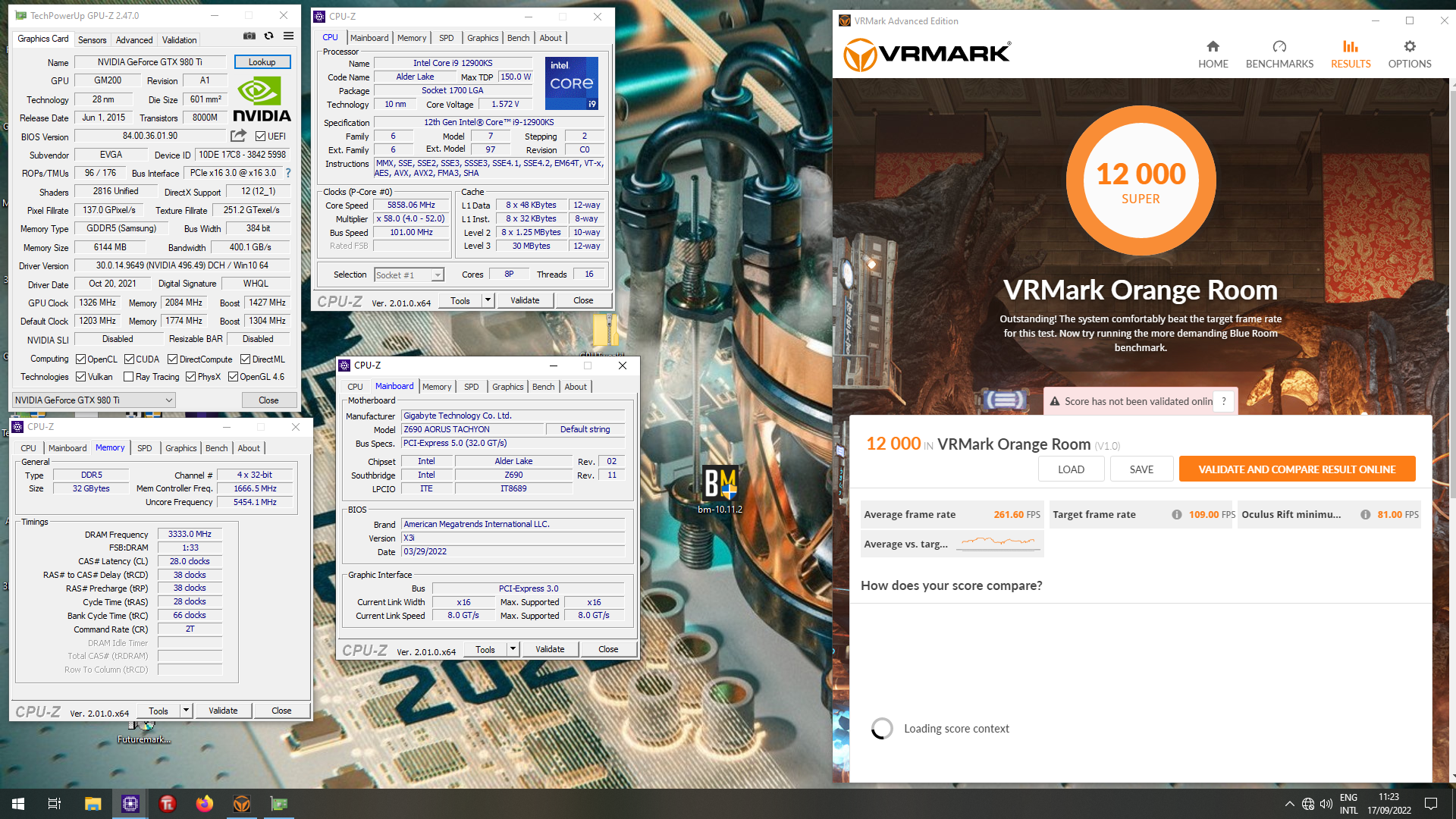Open VRMark Benchmarks section
The image size is (1456, 819).
click(1279, 55)
